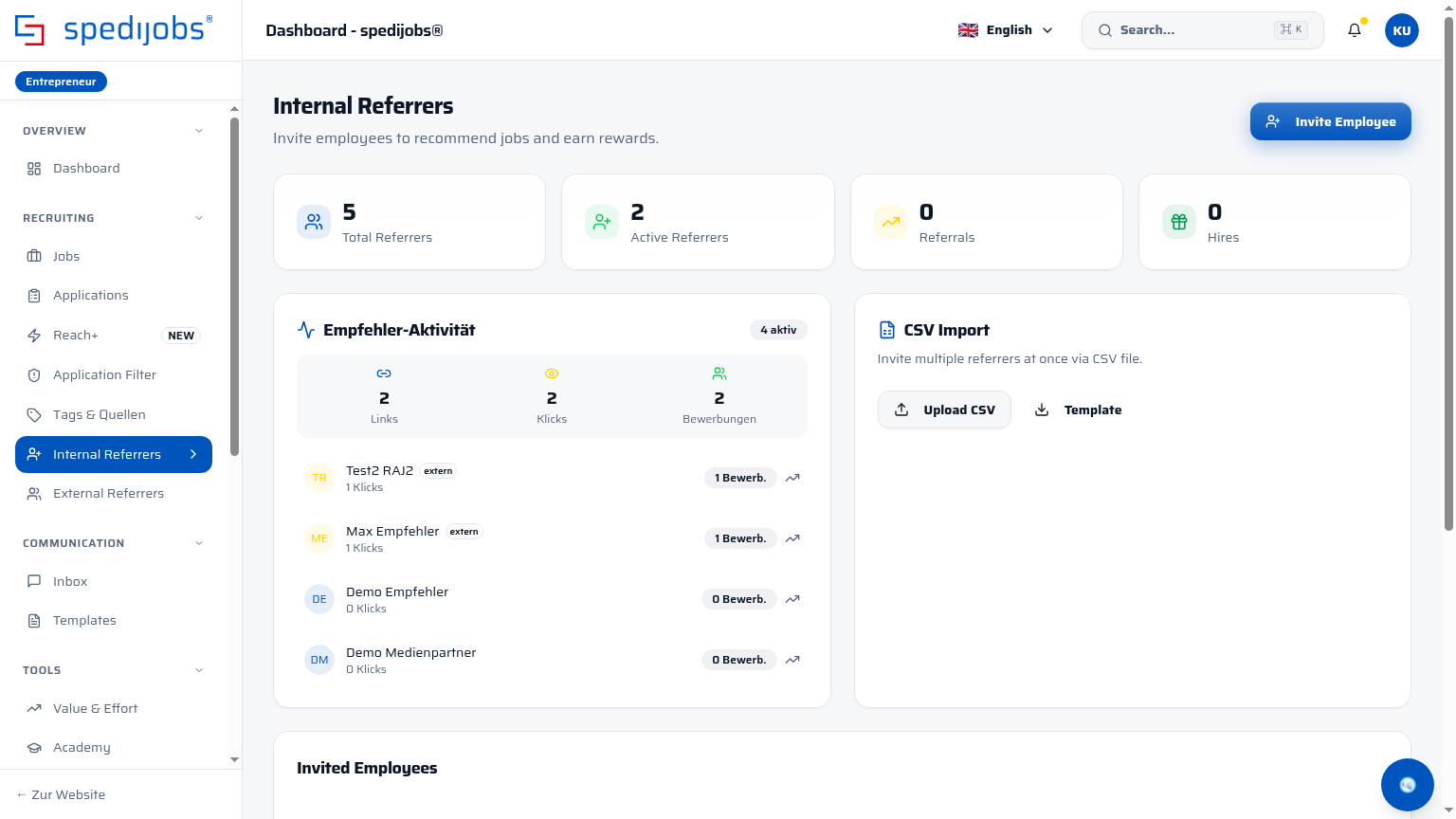Click the trend arrow for Max Empfehler
This screenshot has width=1456, height=819.
[x=792, y=538]
